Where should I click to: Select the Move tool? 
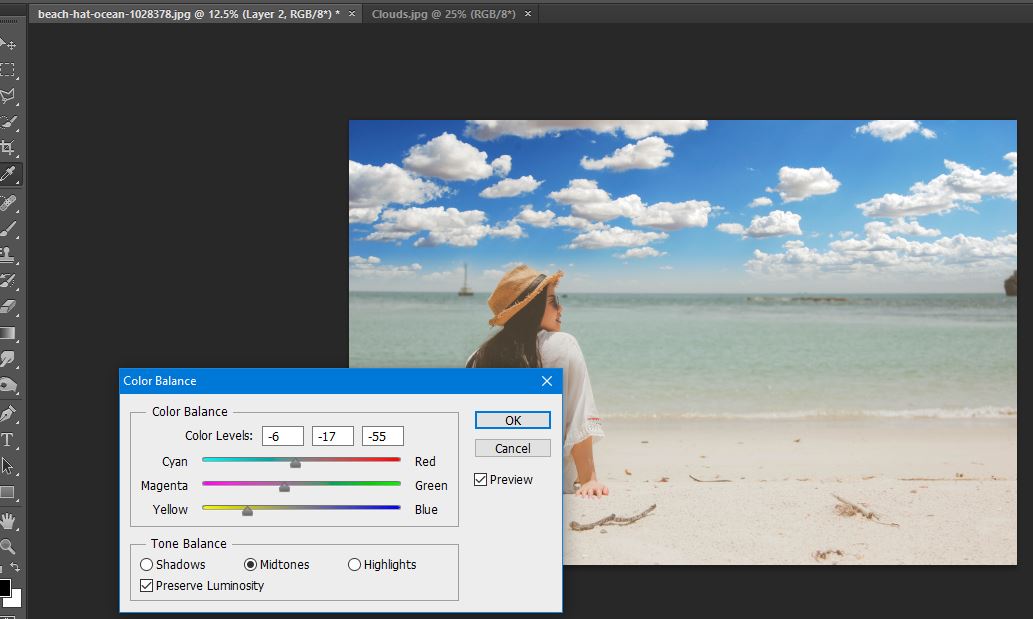[8, 44]
